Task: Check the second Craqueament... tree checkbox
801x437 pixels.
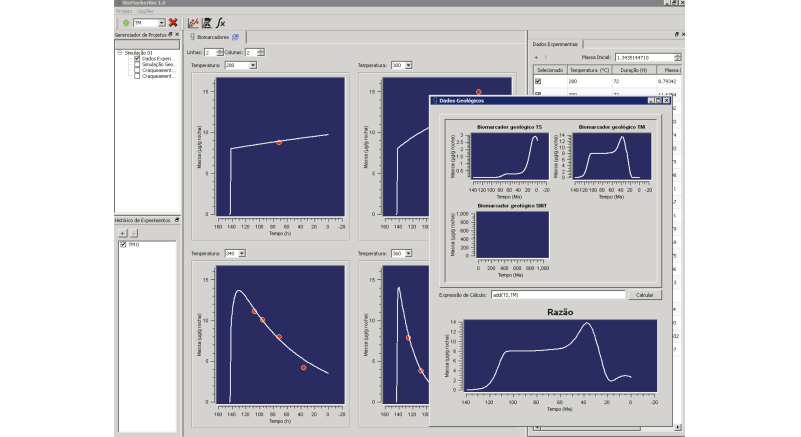Action: [x=137, y=76]
